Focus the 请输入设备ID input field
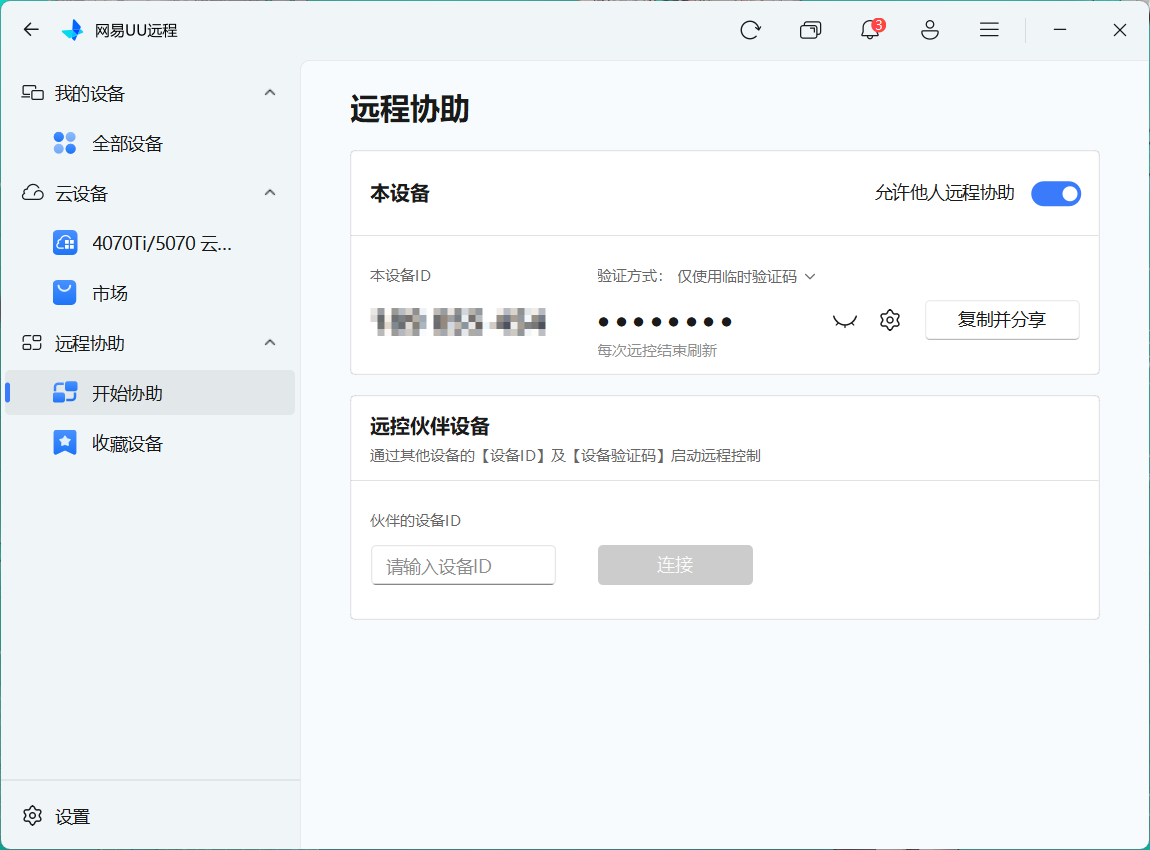 (463, 565)
